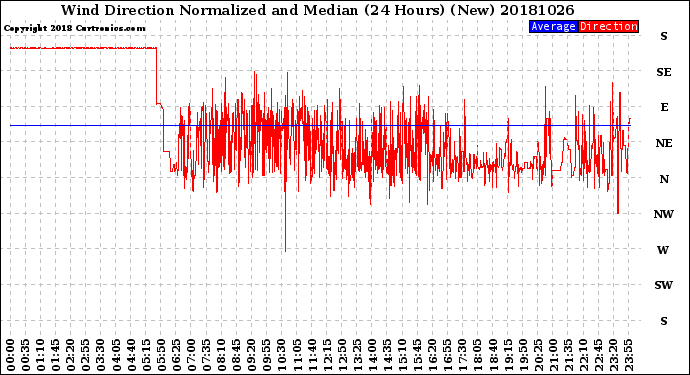Image resolution: width=690 pixels, height=375 pixels.
Task: Click the chart title text
Action: coord(317,10)
